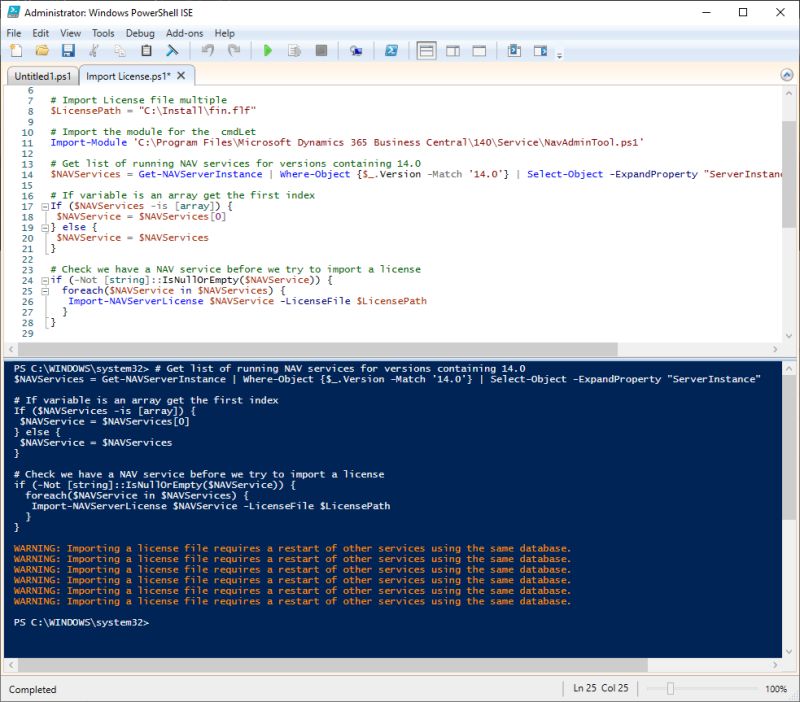The image size is (800, 702).
Task: Show command window icon
Action: pos(514,51)
